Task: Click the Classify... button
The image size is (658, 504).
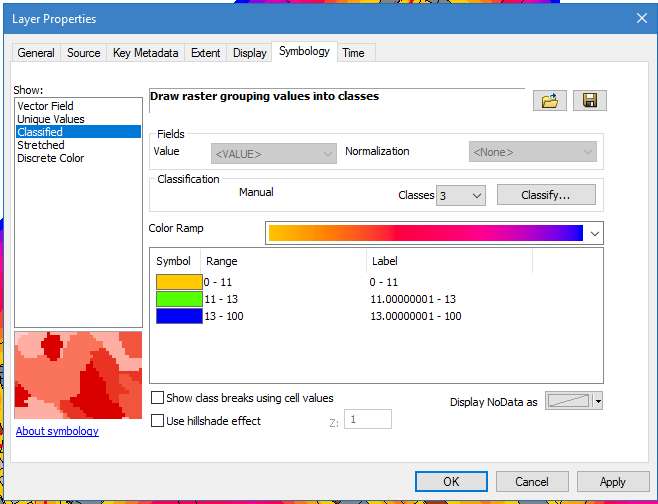Action: click(545, 195)
